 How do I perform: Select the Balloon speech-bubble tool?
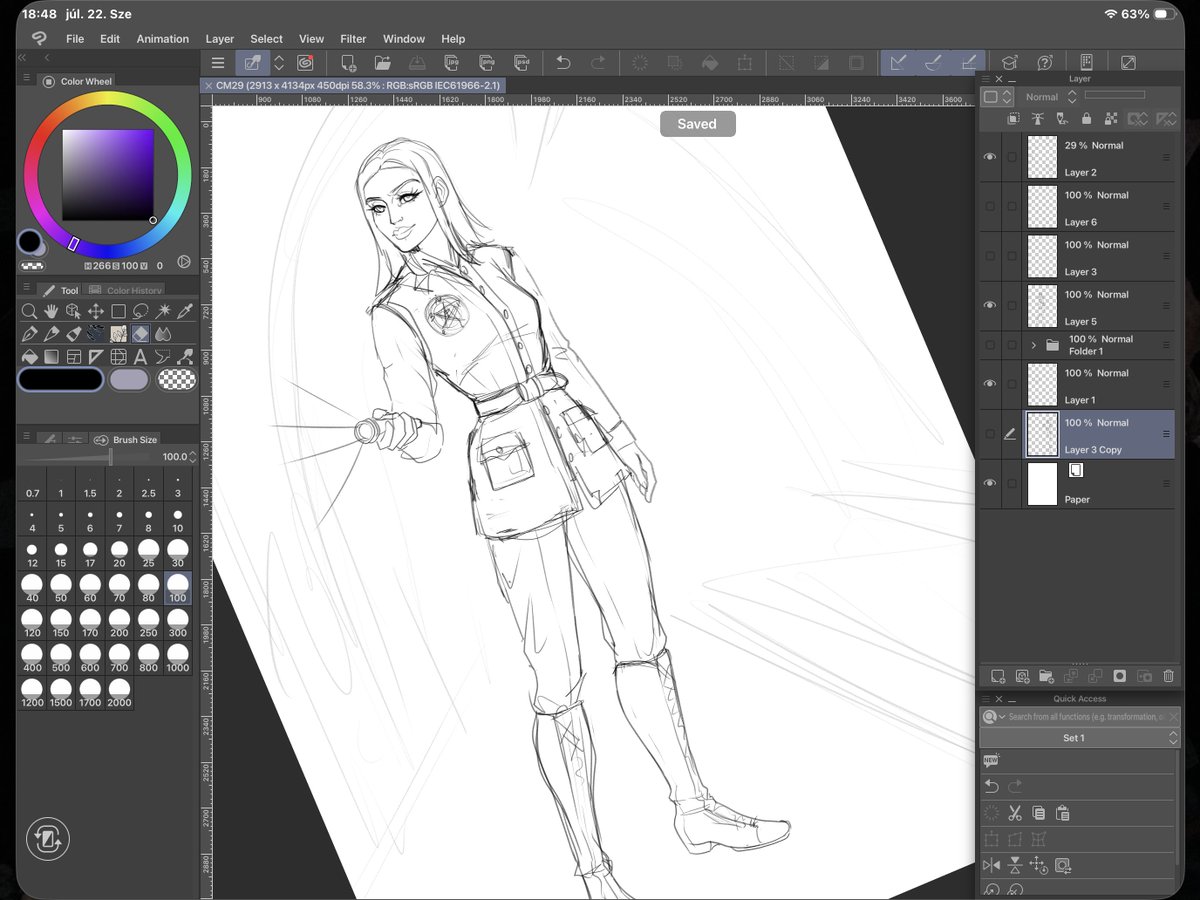pos(163,356)
